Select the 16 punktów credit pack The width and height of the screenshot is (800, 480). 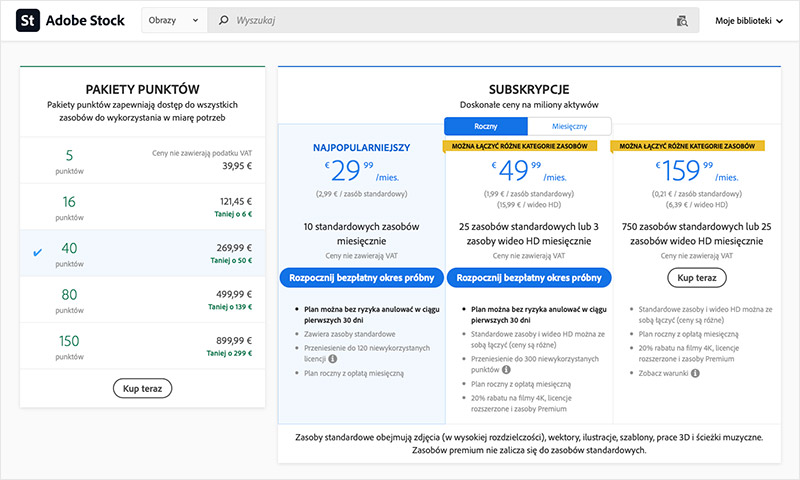tap(142, 207)
